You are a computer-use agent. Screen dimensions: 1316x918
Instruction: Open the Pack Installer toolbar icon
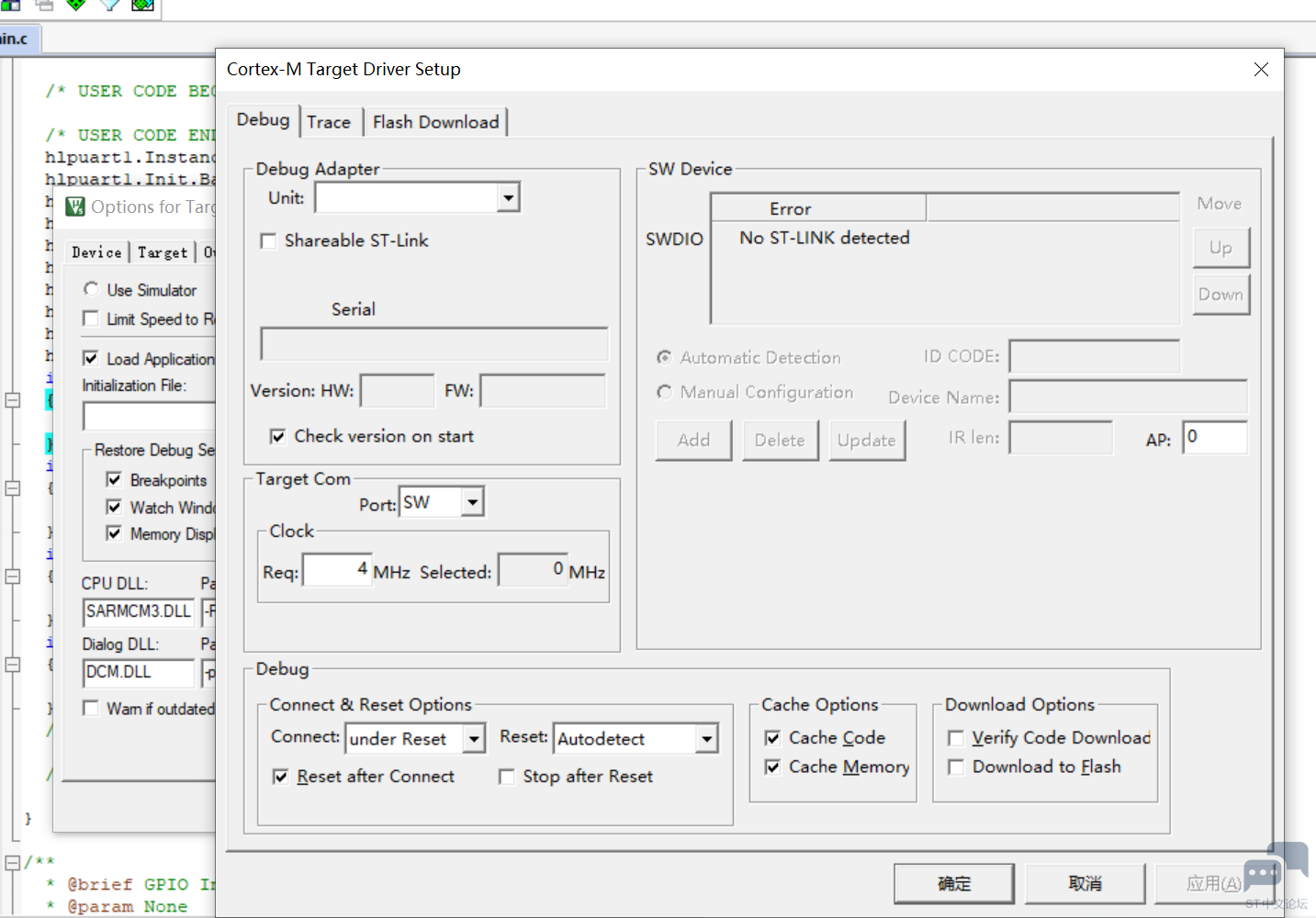(142, 5)
